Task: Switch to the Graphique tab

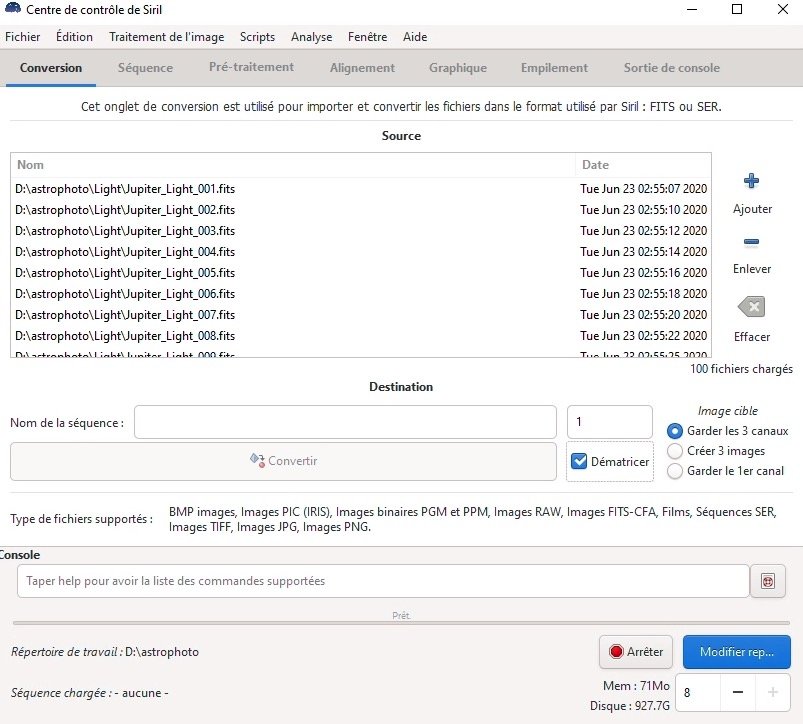Action: coord(458,68)
